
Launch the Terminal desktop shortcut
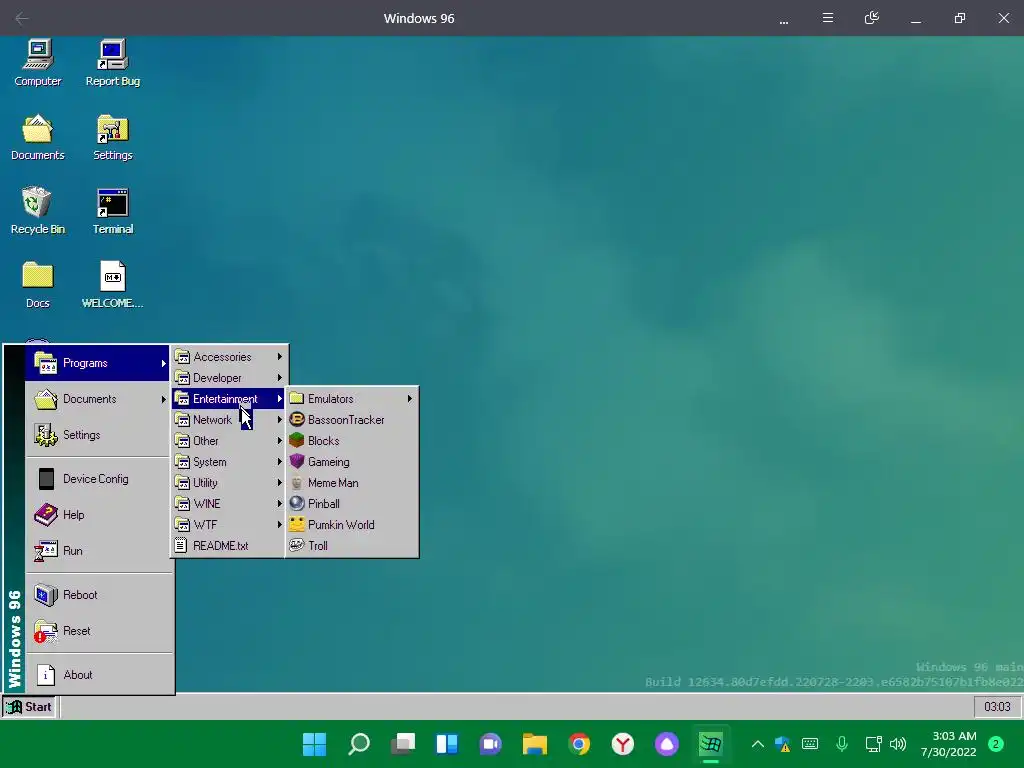[x=112, y=211]
